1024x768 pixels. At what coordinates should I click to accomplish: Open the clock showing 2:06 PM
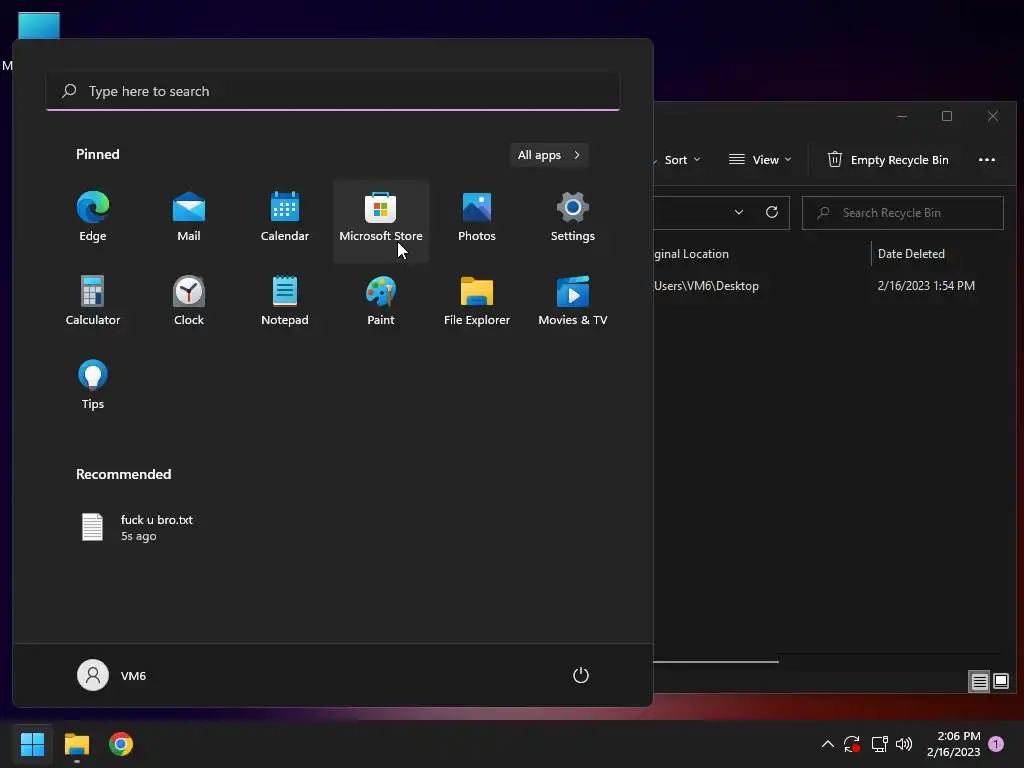pyautogui.click(x=953, y=744)
